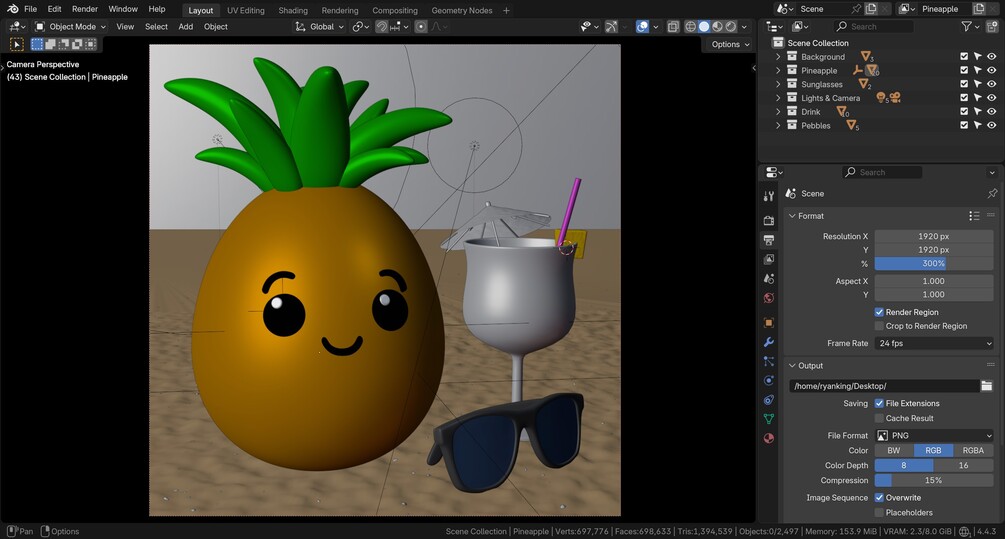Open the Render menu
The width and height of the screenshot is (1005, 539).
coord(85,9)
